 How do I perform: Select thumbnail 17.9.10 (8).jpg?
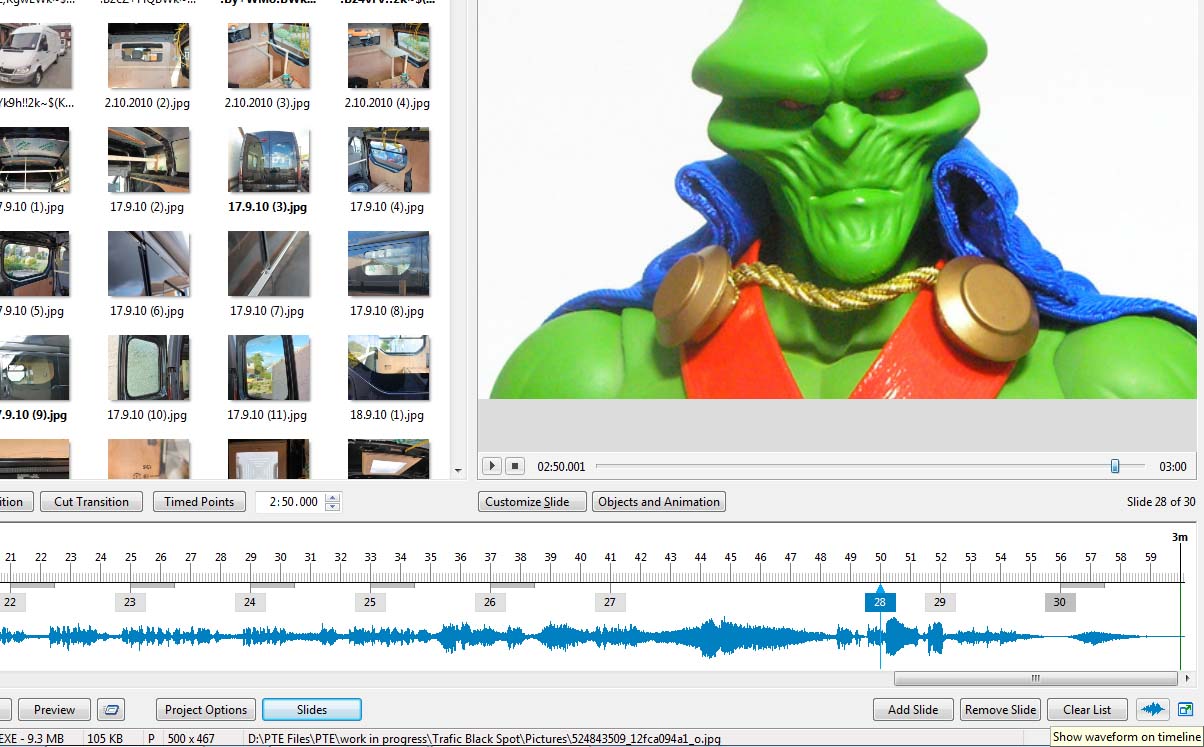click(388, 264)
